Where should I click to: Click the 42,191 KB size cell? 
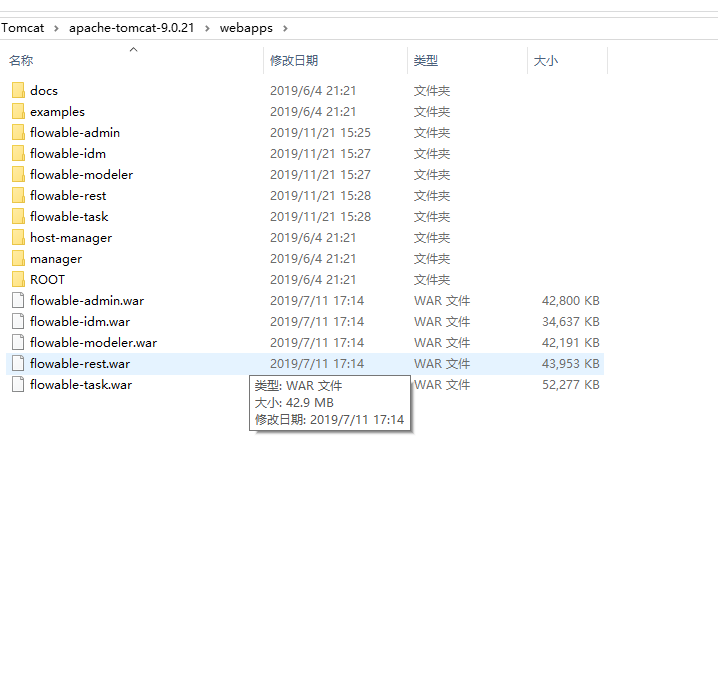point(571,343)
